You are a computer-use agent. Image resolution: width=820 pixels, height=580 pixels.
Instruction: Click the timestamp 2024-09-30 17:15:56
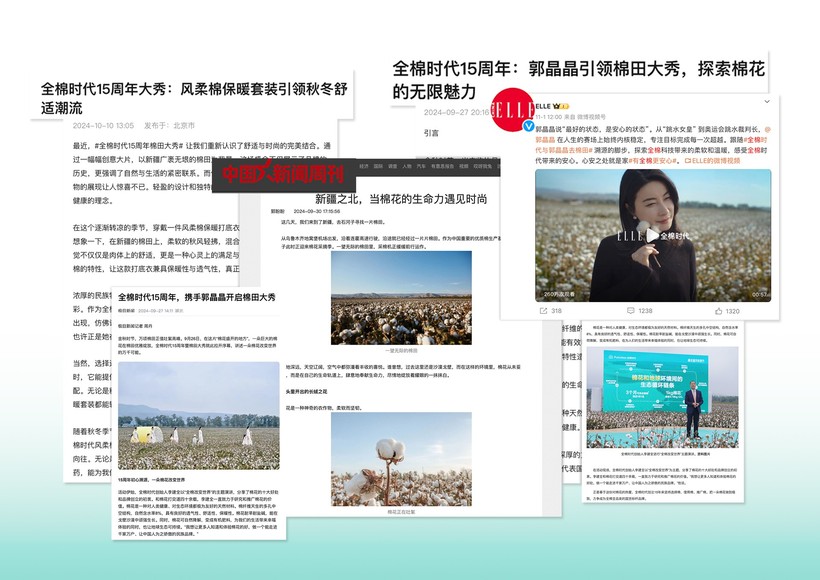tap(317, 211)
